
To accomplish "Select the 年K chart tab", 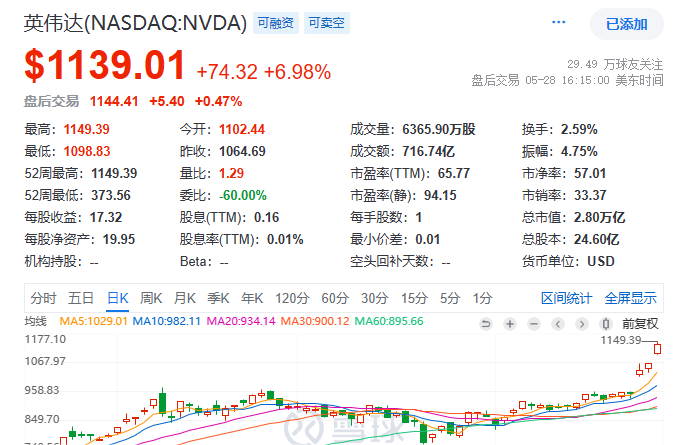I will pos(252,298).
